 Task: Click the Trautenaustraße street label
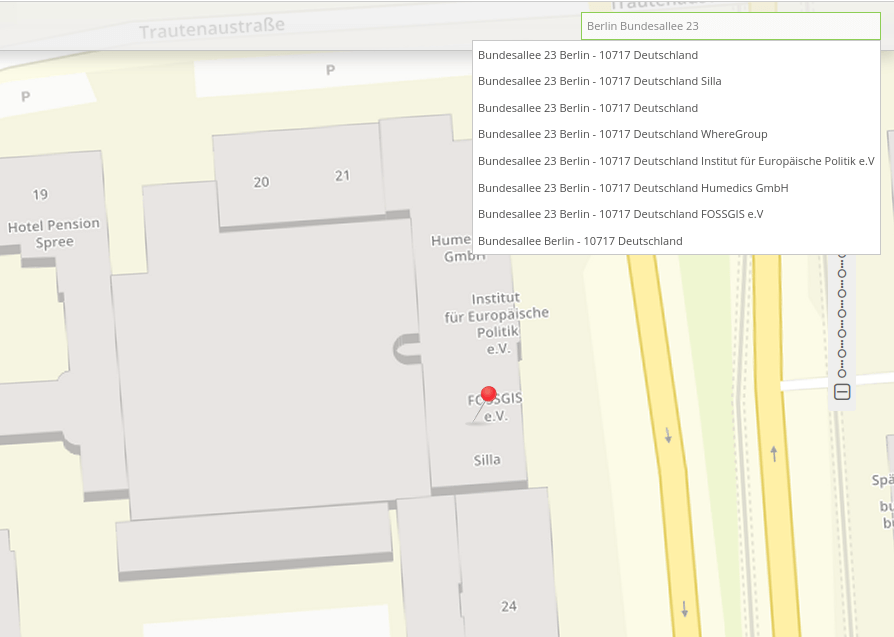(212, 28)
